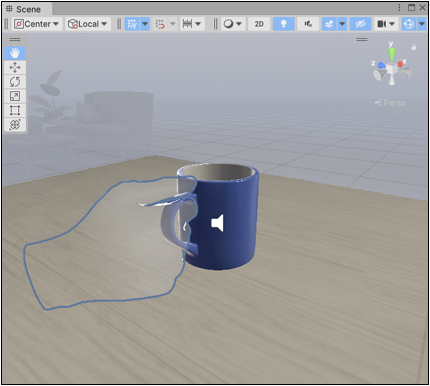
Task: Open the Scene window three-dot menu
Action: point(399,8)
